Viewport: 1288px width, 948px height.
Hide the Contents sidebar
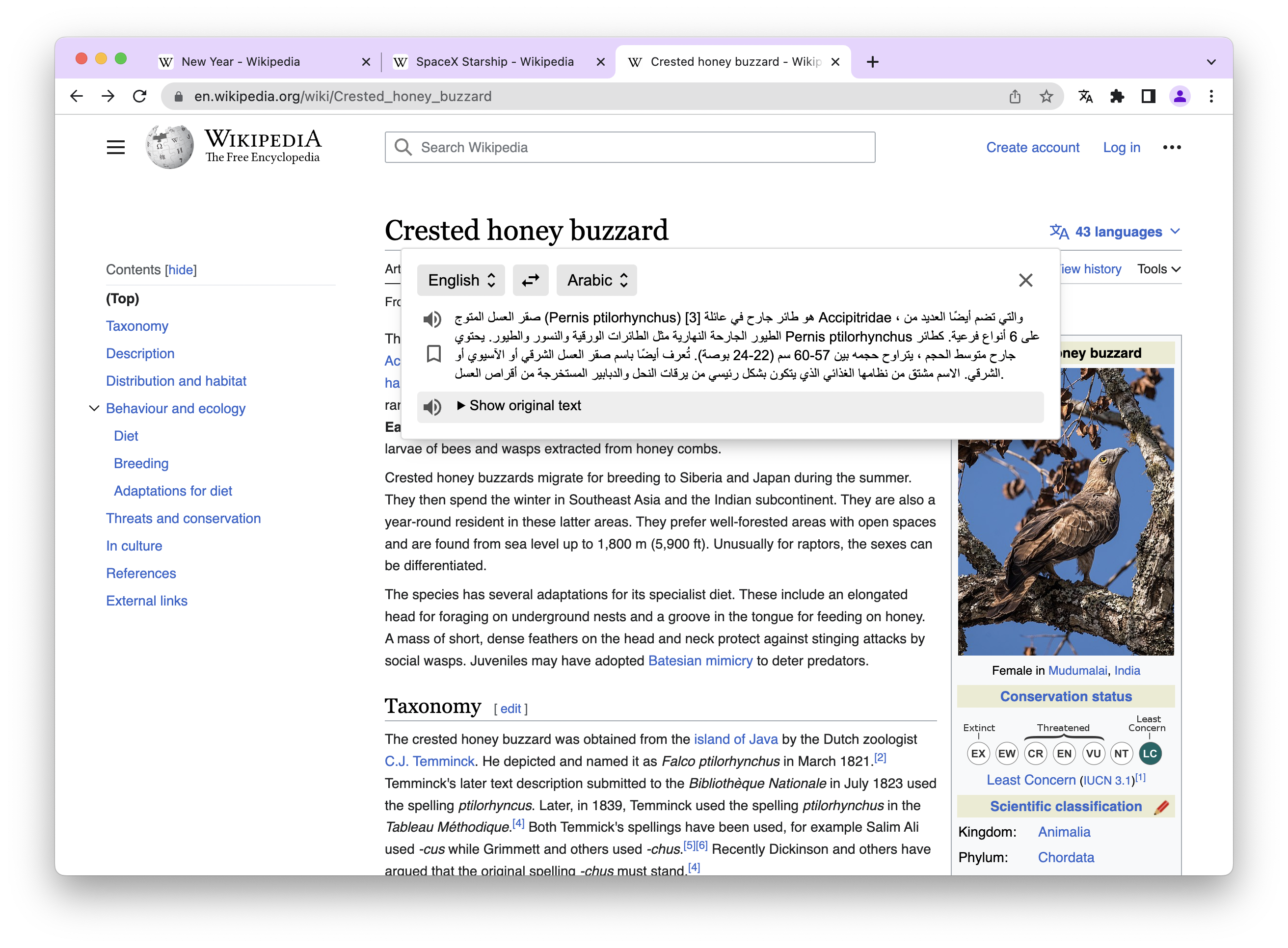click(x=181, y=270)
